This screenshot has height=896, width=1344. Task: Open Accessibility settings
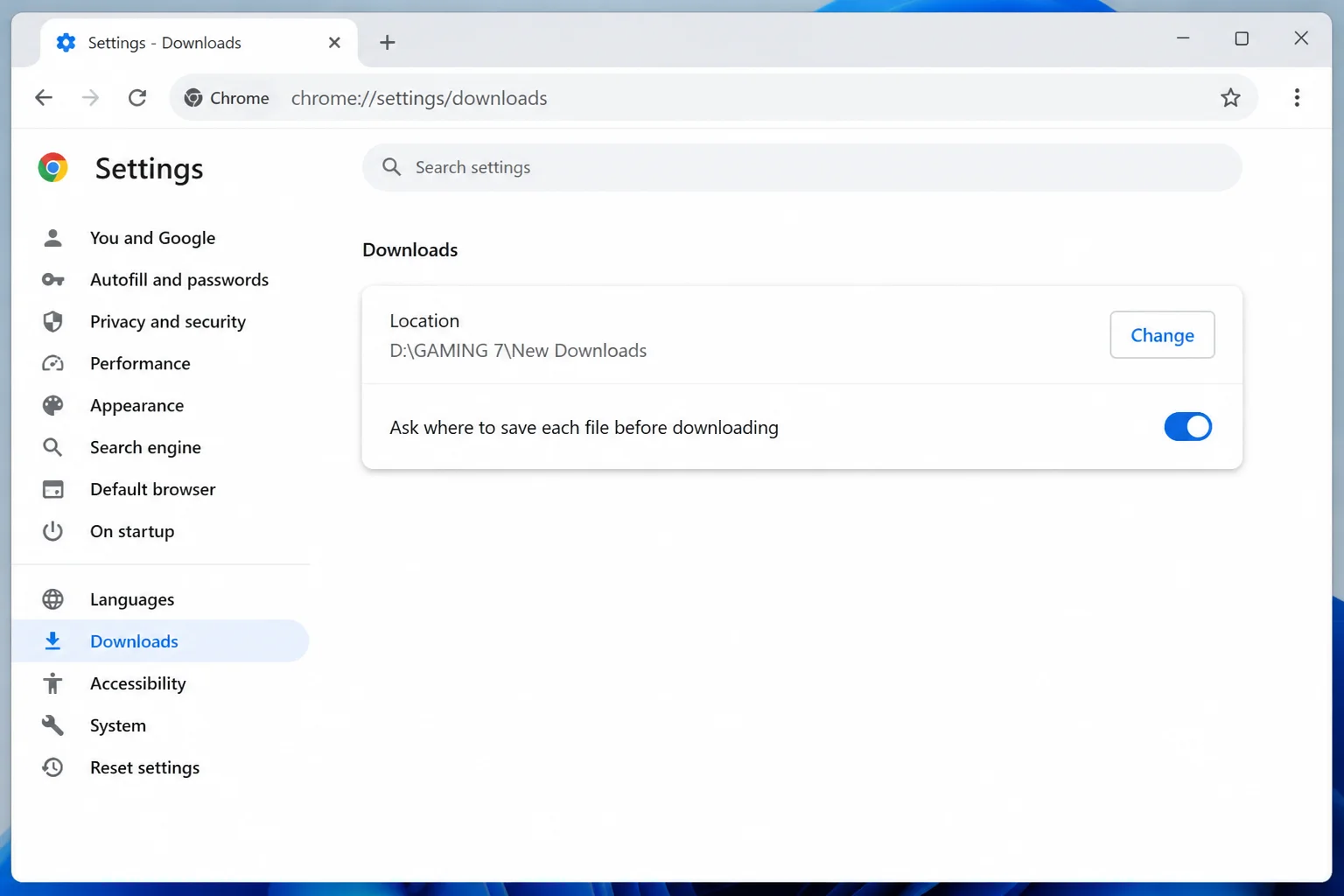160,683
